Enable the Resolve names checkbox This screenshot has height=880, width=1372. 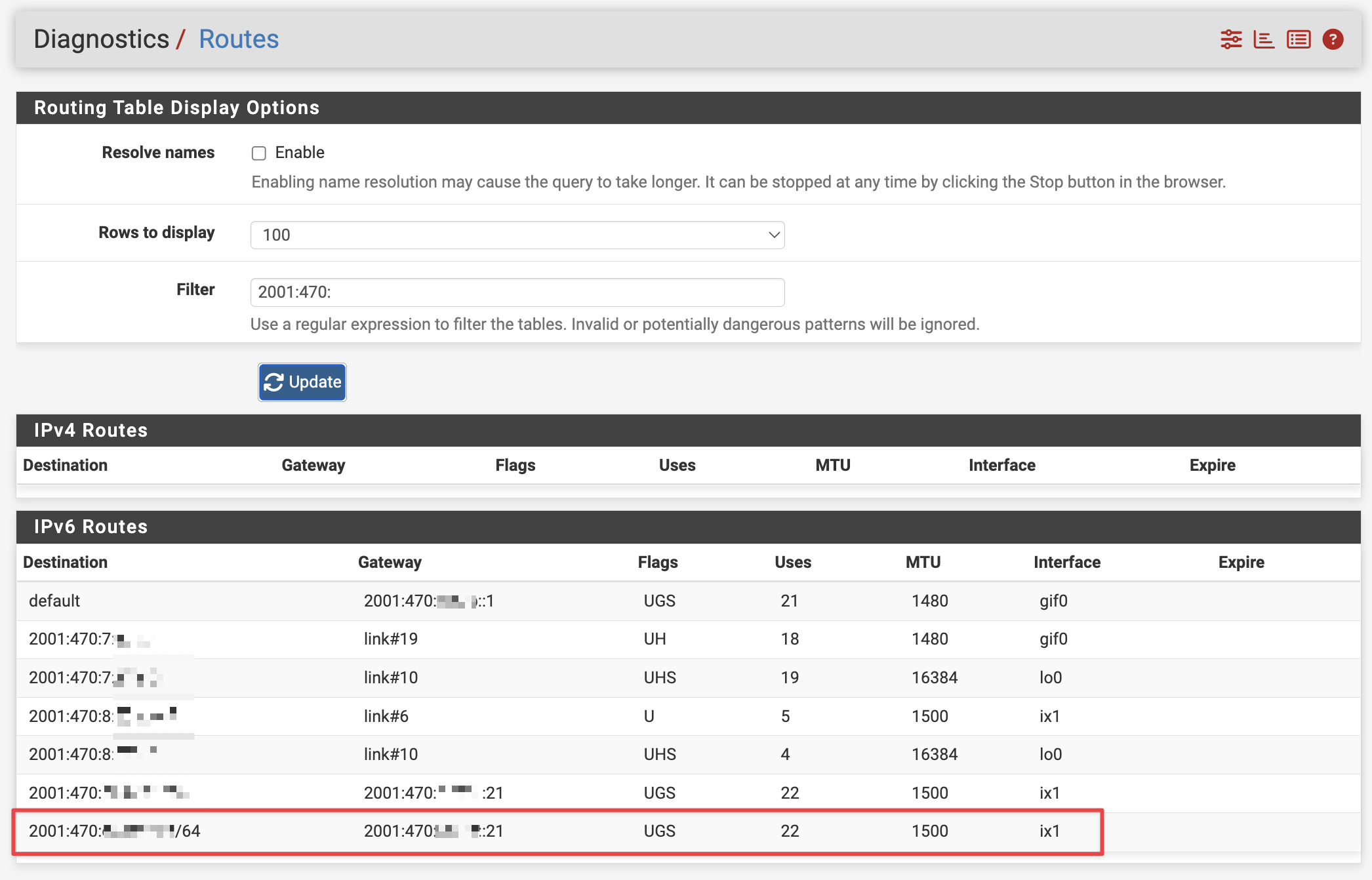click(x=259, y=153)
